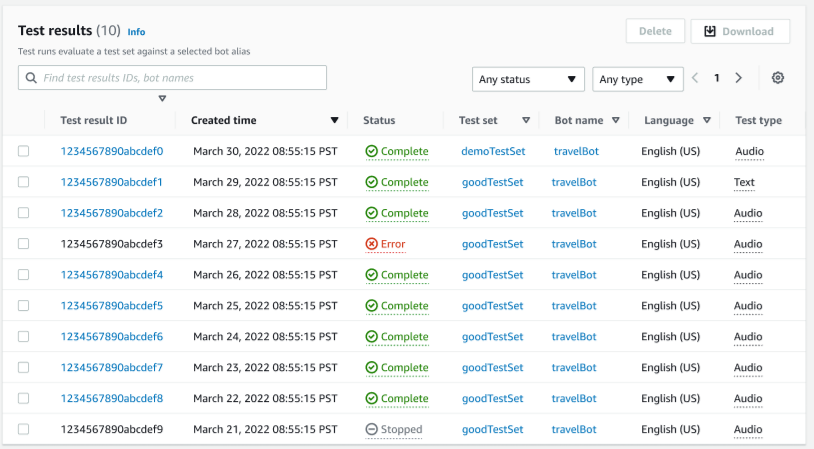This screenshot has width=814, height=449.
Task: Select checkbox for test result 1234567890abcdef0
Action: pos(23,152)
